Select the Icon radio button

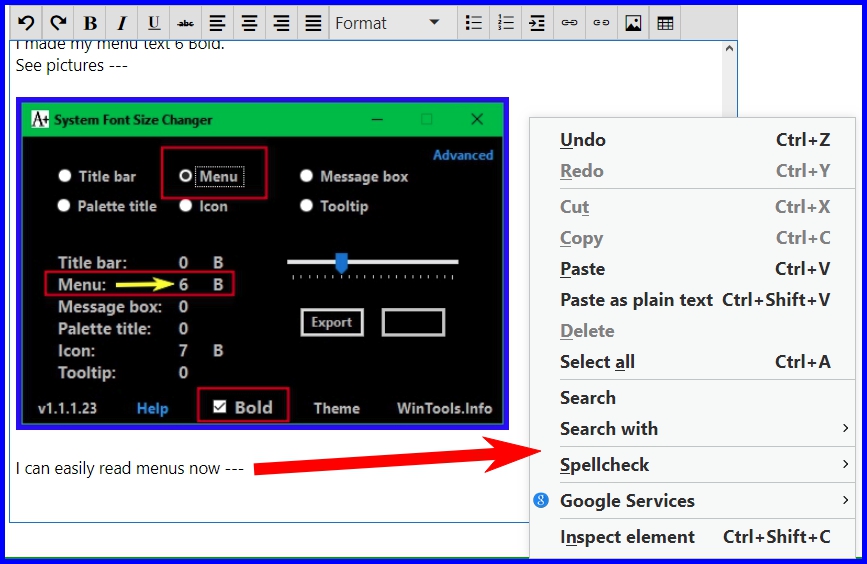coord(185,206)
